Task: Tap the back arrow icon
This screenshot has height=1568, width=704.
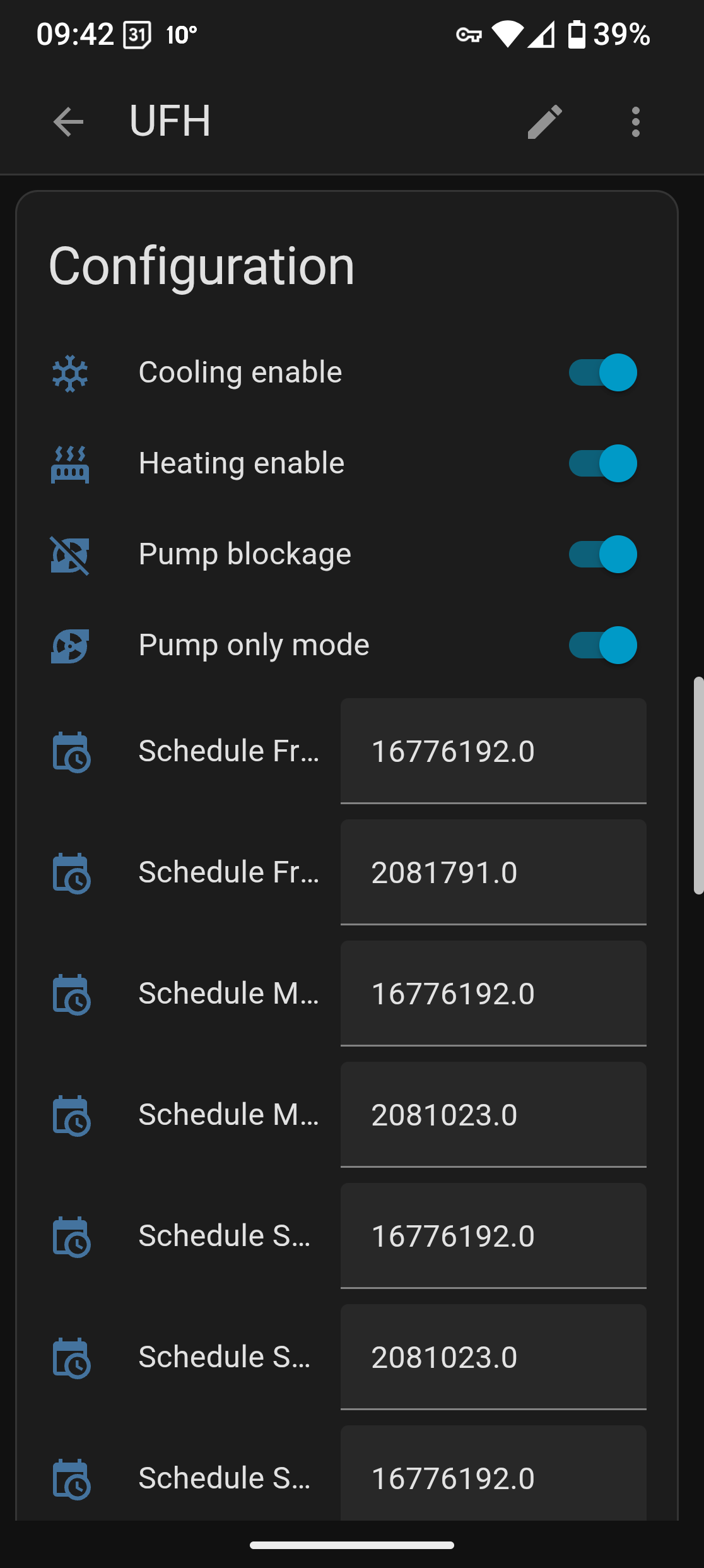Action: click(68, 121)
